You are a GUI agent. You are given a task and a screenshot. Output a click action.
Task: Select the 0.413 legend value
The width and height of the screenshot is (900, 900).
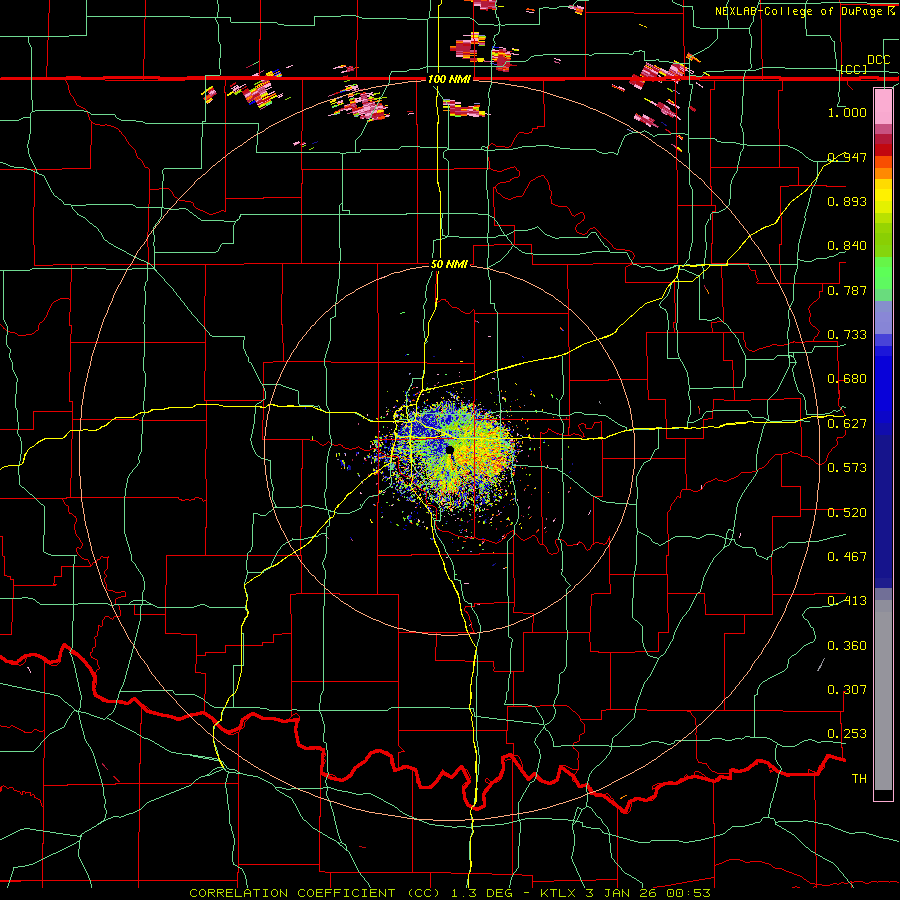[847, 601]
